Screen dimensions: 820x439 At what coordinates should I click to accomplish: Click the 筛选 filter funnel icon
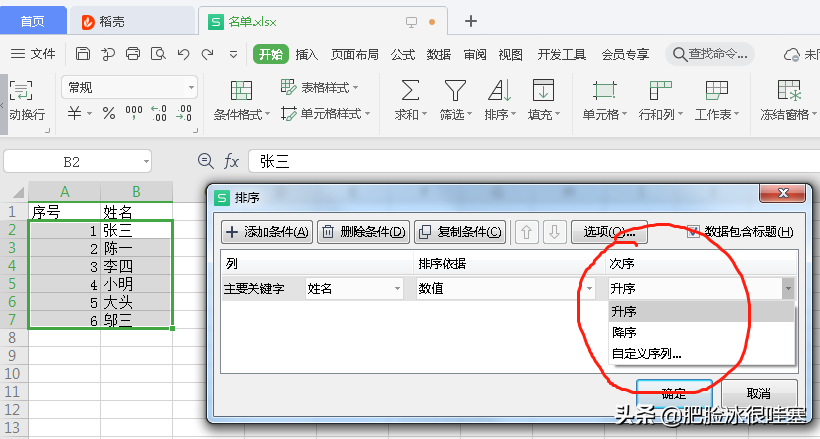[x=455, y=91]
